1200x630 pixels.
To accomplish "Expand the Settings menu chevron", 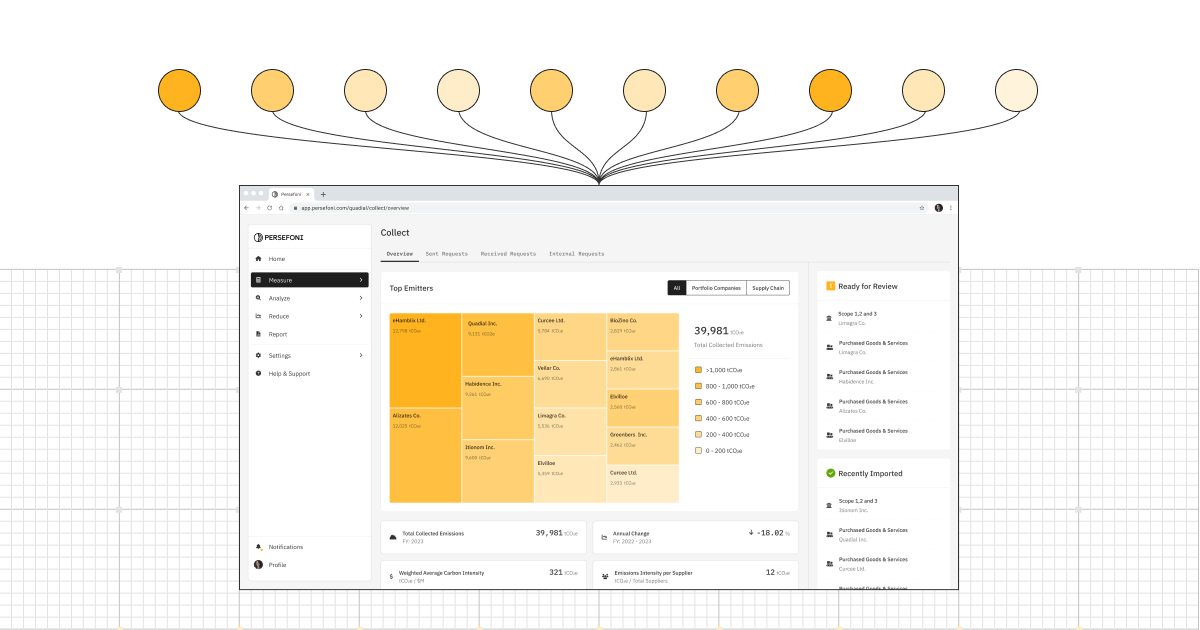I will [x=361, y=355].
